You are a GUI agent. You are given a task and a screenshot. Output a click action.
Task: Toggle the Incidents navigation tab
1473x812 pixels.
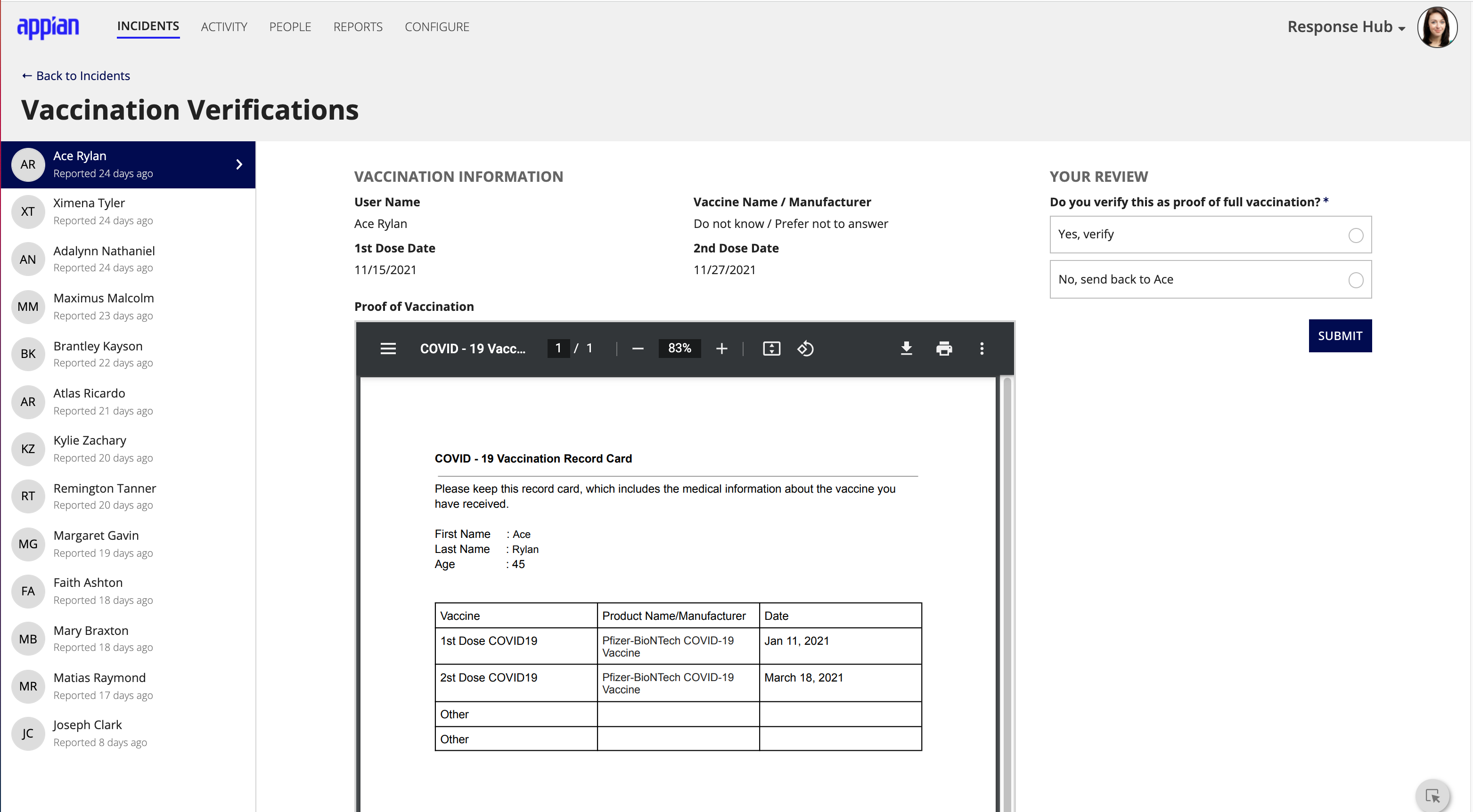(x=148, y=27)
